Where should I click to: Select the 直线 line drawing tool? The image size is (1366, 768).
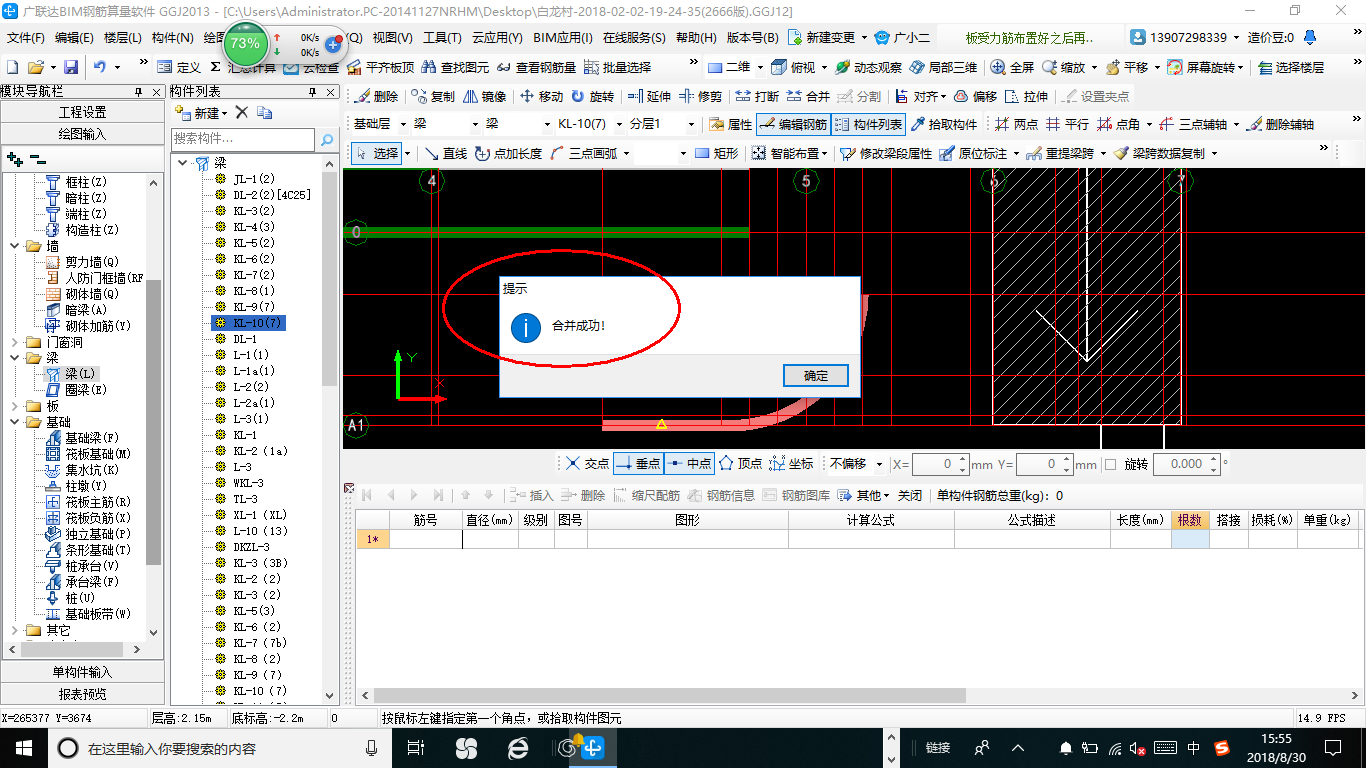[x=446, y=154]
